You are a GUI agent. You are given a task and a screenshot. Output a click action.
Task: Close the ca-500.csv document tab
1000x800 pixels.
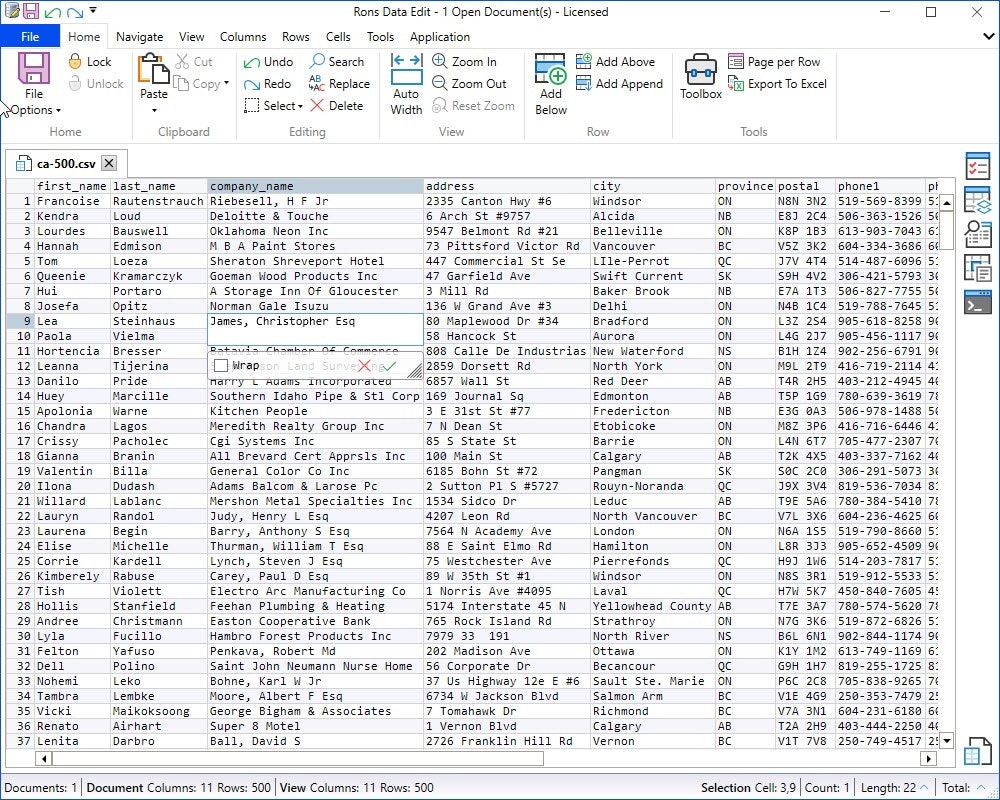click(109, 163)
